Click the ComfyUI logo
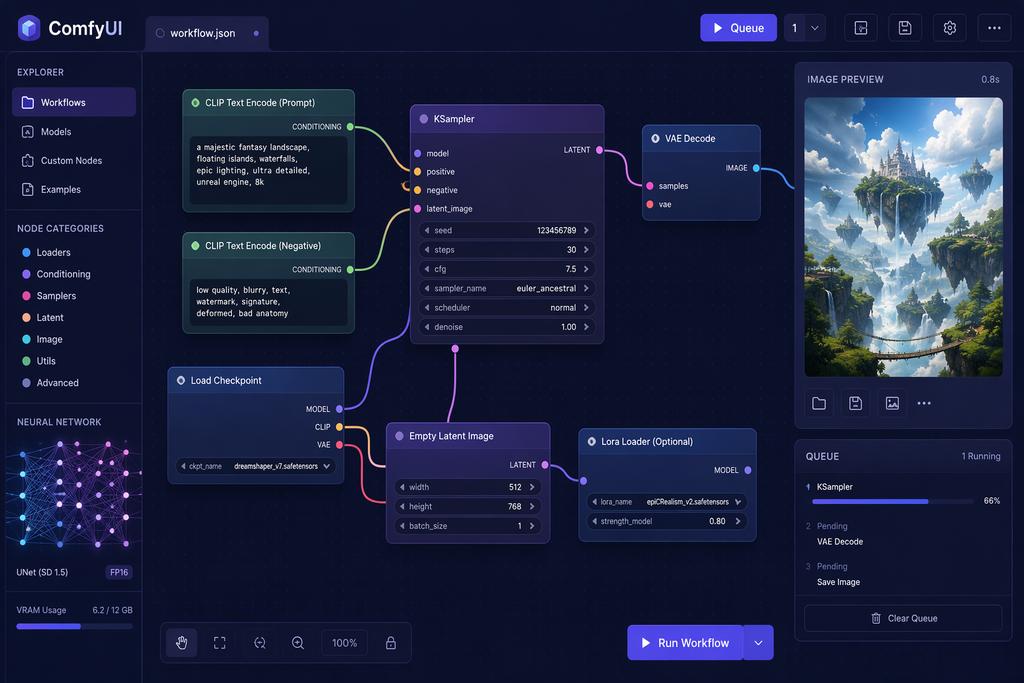 click(29, 28)
